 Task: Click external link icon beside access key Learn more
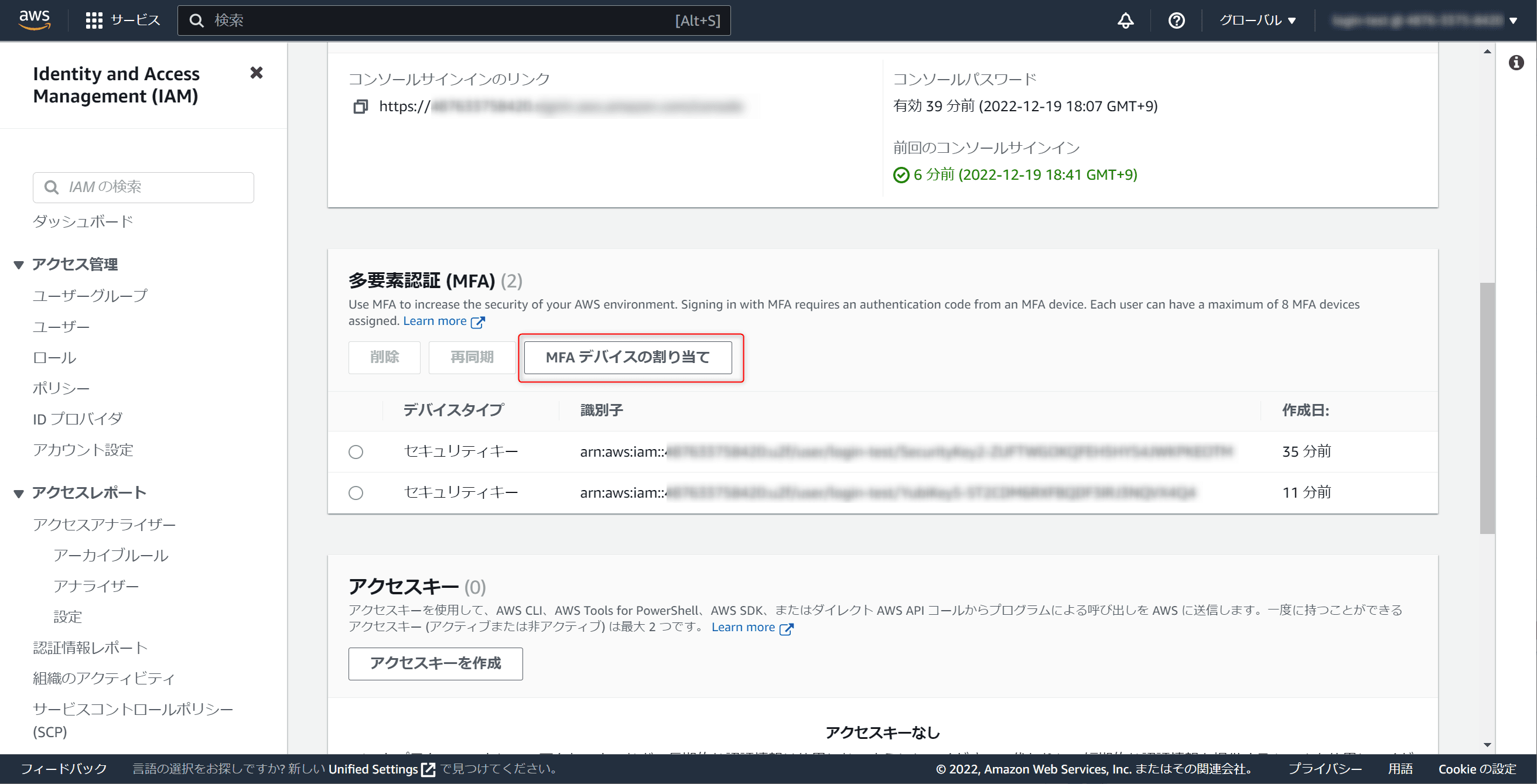[786, 628]
